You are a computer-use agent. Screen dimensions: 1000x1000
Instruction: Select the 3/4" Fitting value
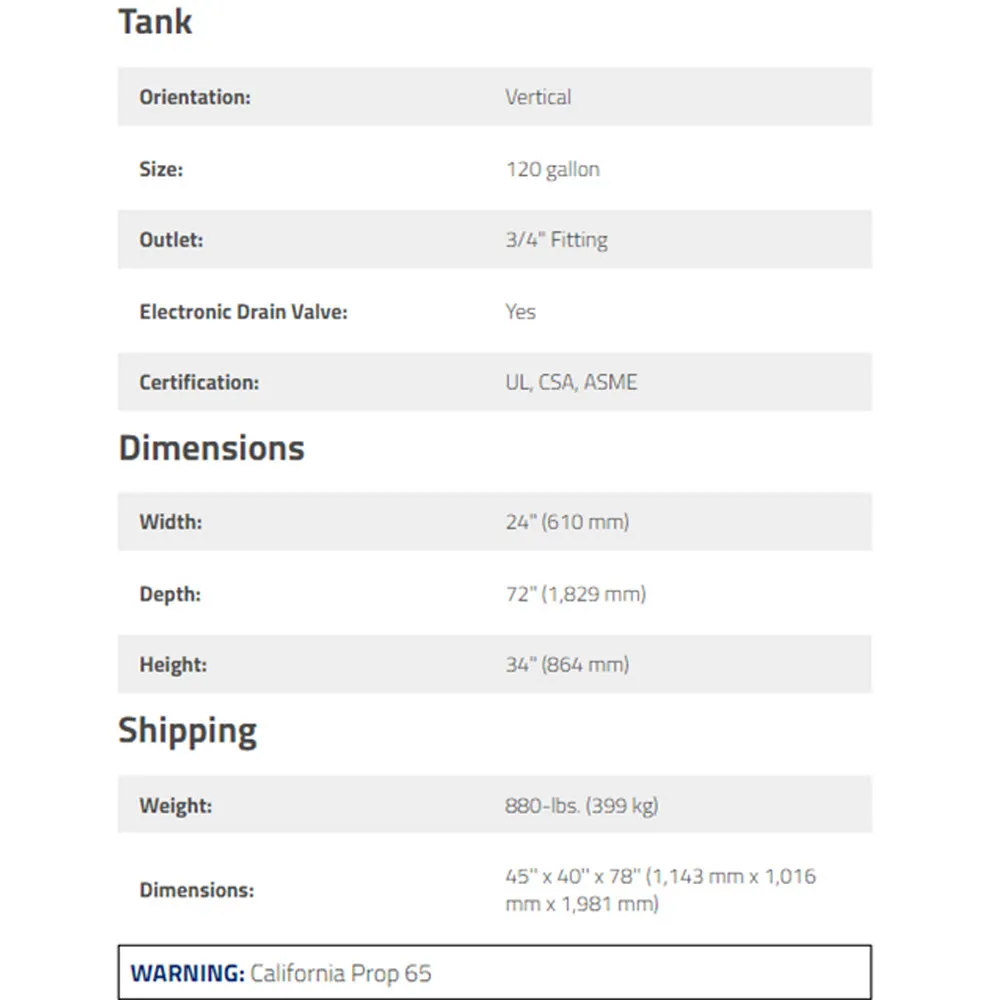pos(556,240)
